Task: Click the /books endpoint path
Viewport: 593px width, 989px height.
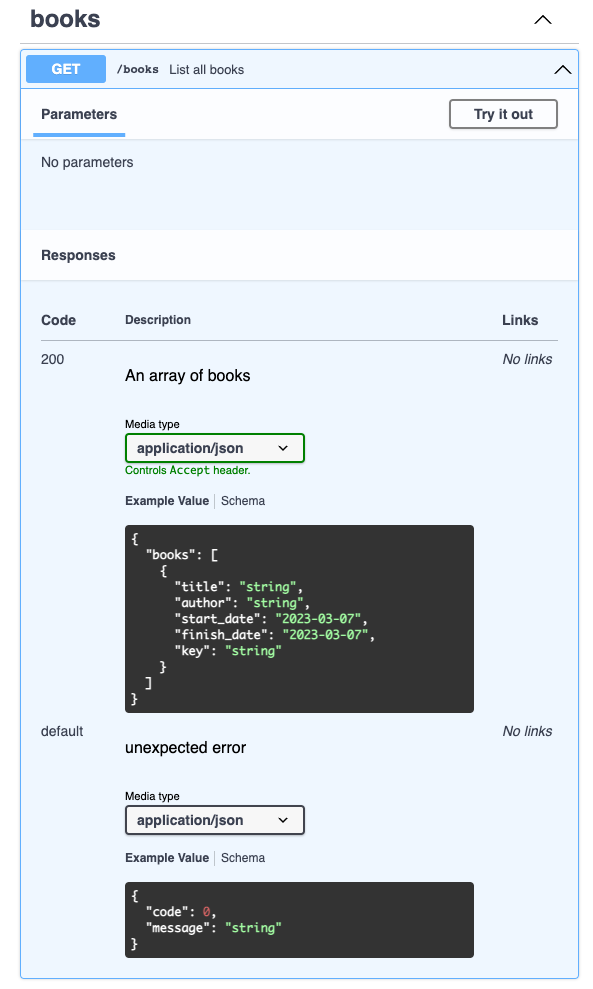Action: [138, 69]
